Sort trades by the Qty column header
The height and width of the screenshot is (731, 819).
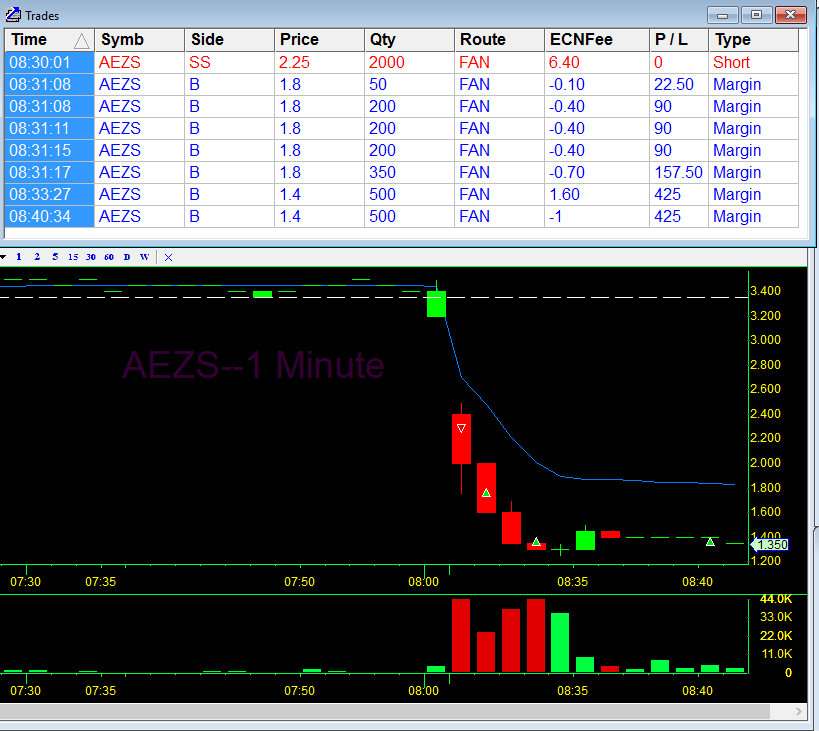click(x=409, y=40)
